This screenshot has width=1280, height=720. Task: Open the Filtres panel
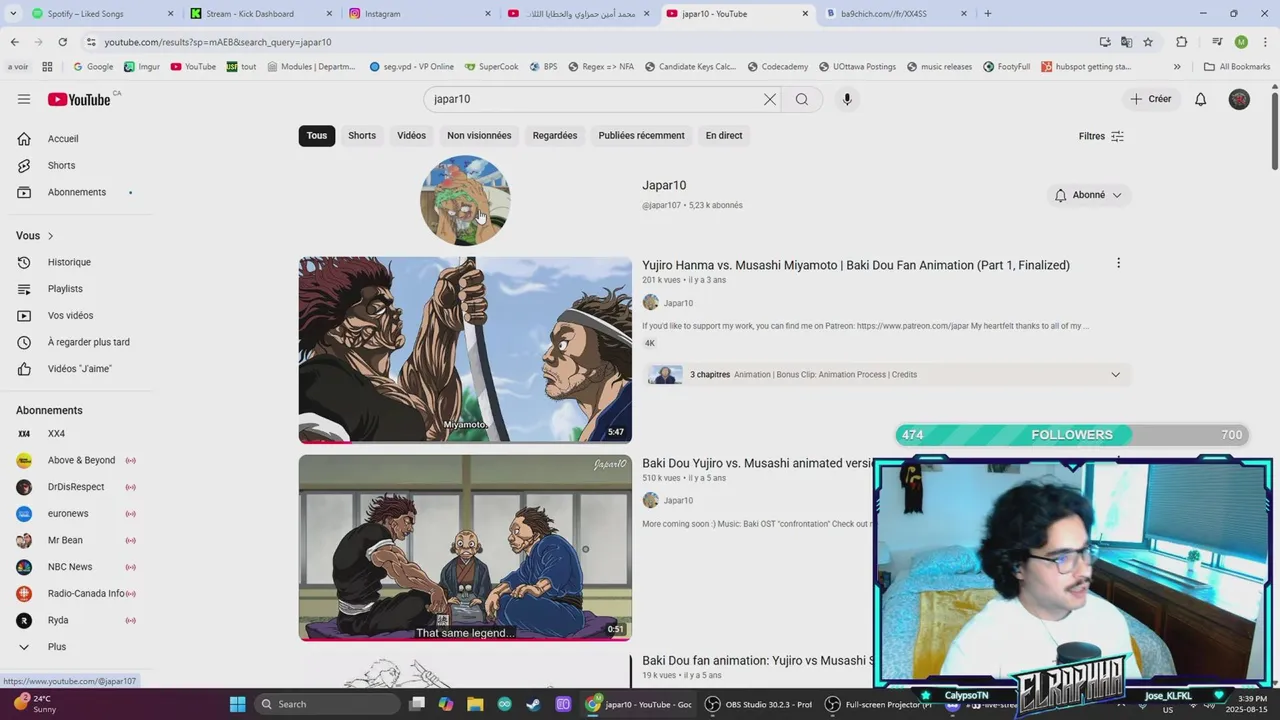point(1101,136)
